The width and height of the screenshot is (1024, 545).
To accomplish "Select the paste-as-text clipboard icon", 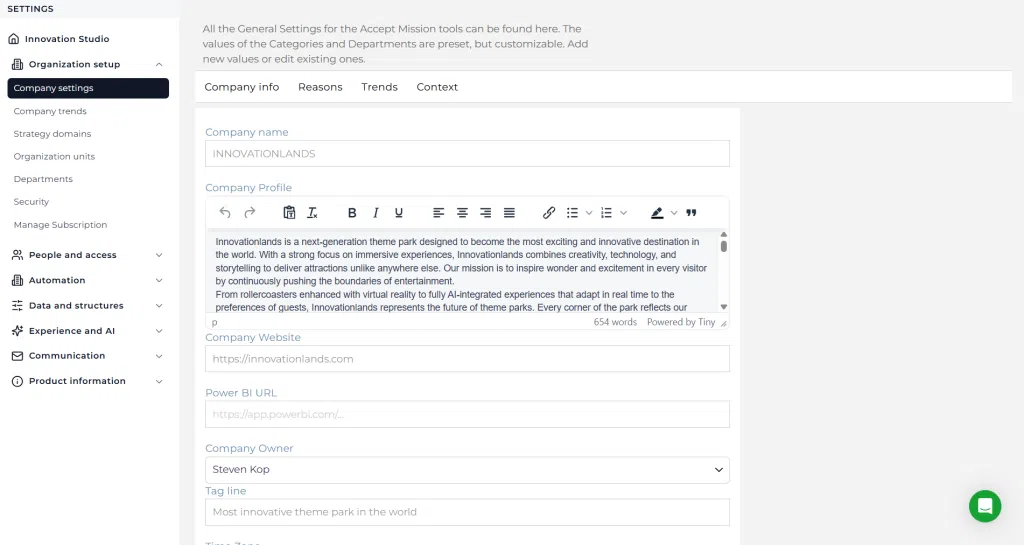I will tap(289, 213).
